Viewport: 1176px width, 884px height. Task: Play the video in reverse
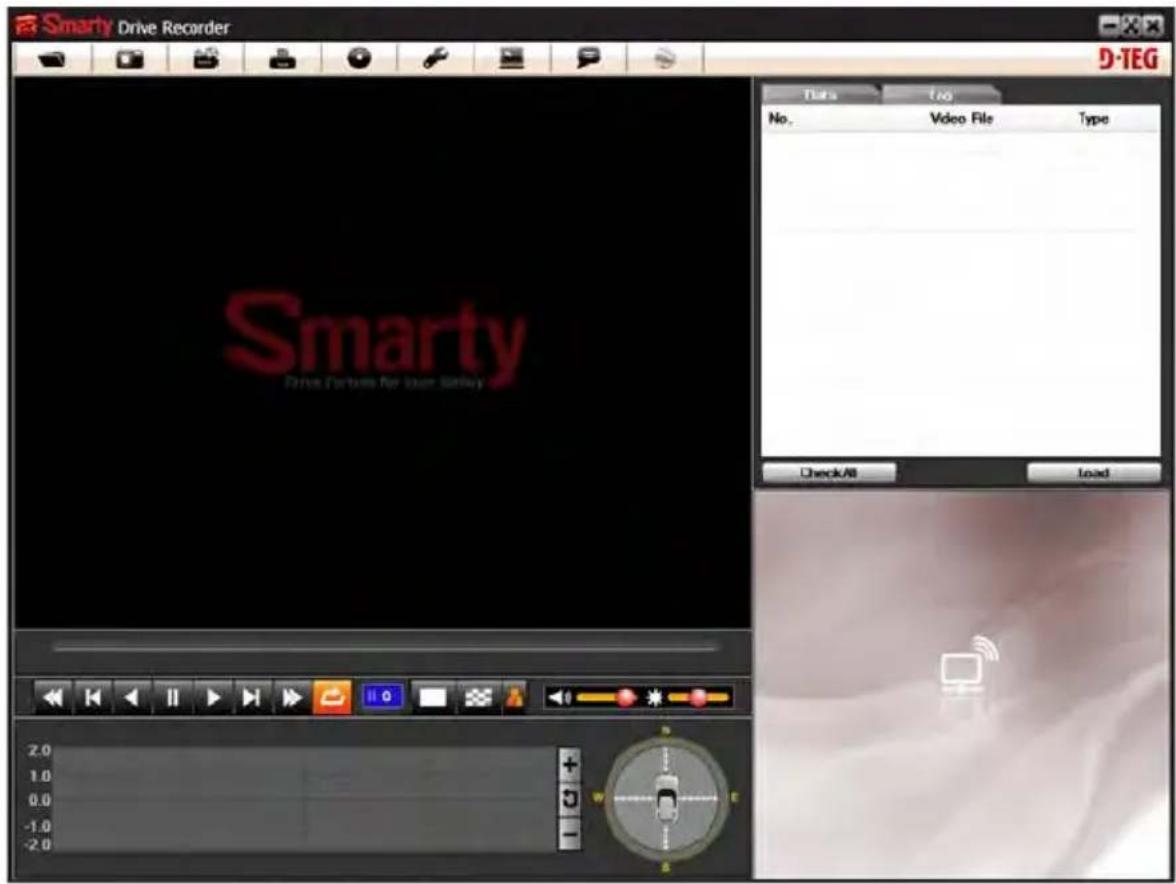click(x=133, y=698)
